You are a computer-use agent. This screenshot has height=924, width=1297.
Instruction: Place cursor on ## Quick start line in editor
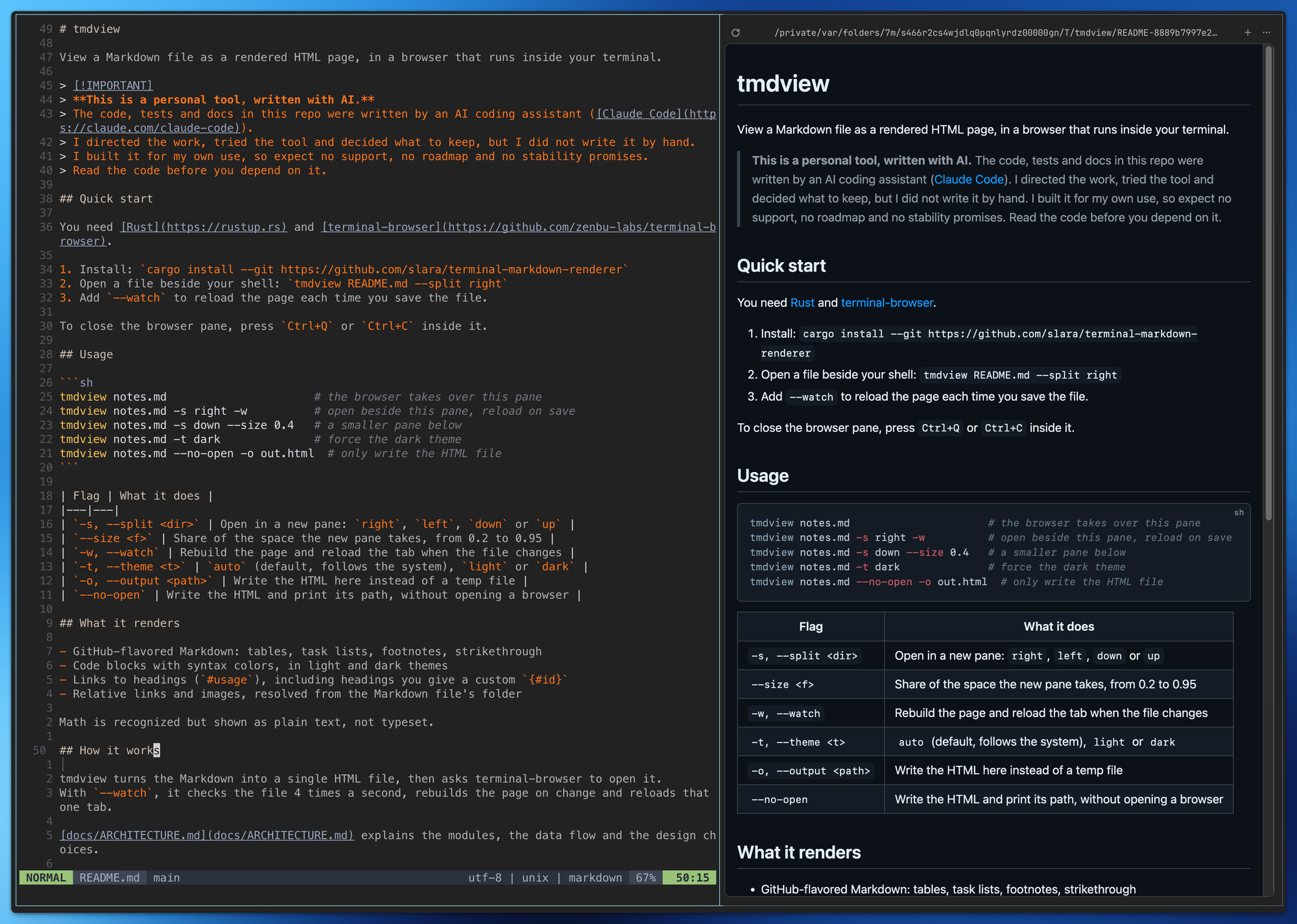(106, 199)
